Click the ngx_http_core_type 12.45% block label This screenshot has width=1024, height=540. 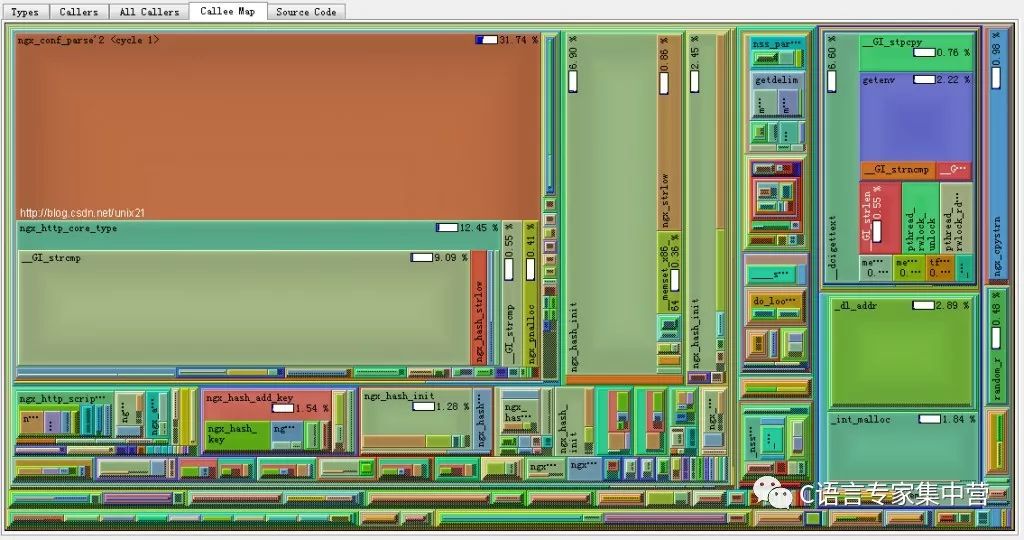click(x=68, y=228)
